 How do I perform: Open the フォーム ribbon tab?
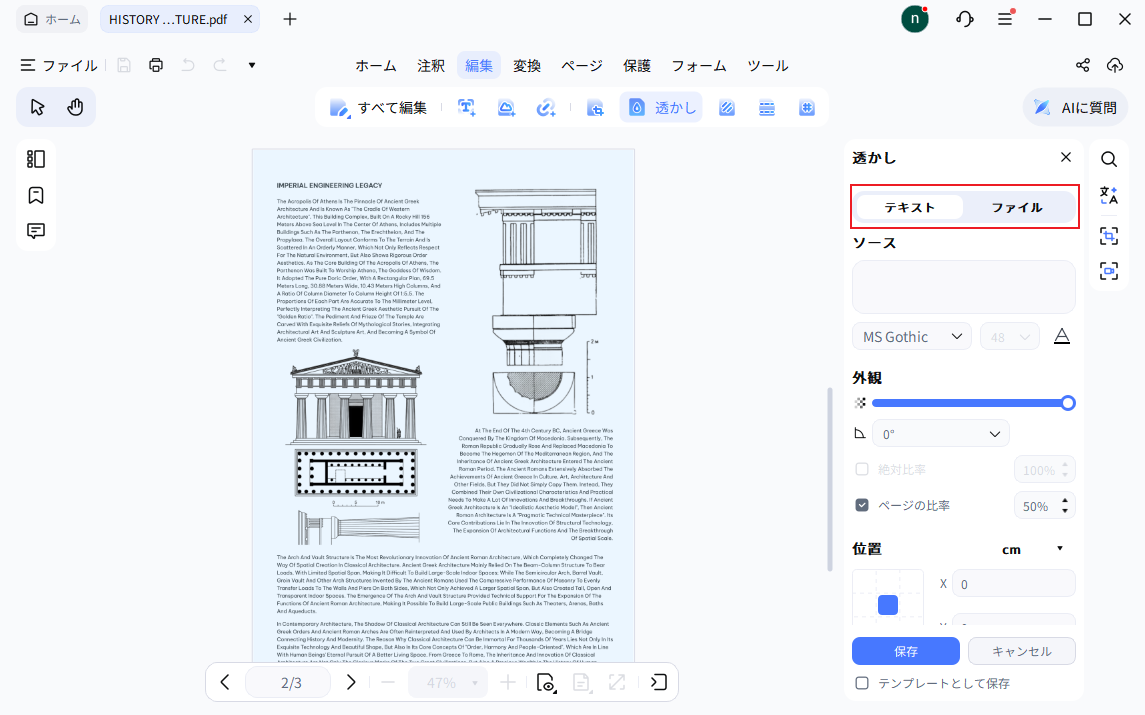click(699, 65)
